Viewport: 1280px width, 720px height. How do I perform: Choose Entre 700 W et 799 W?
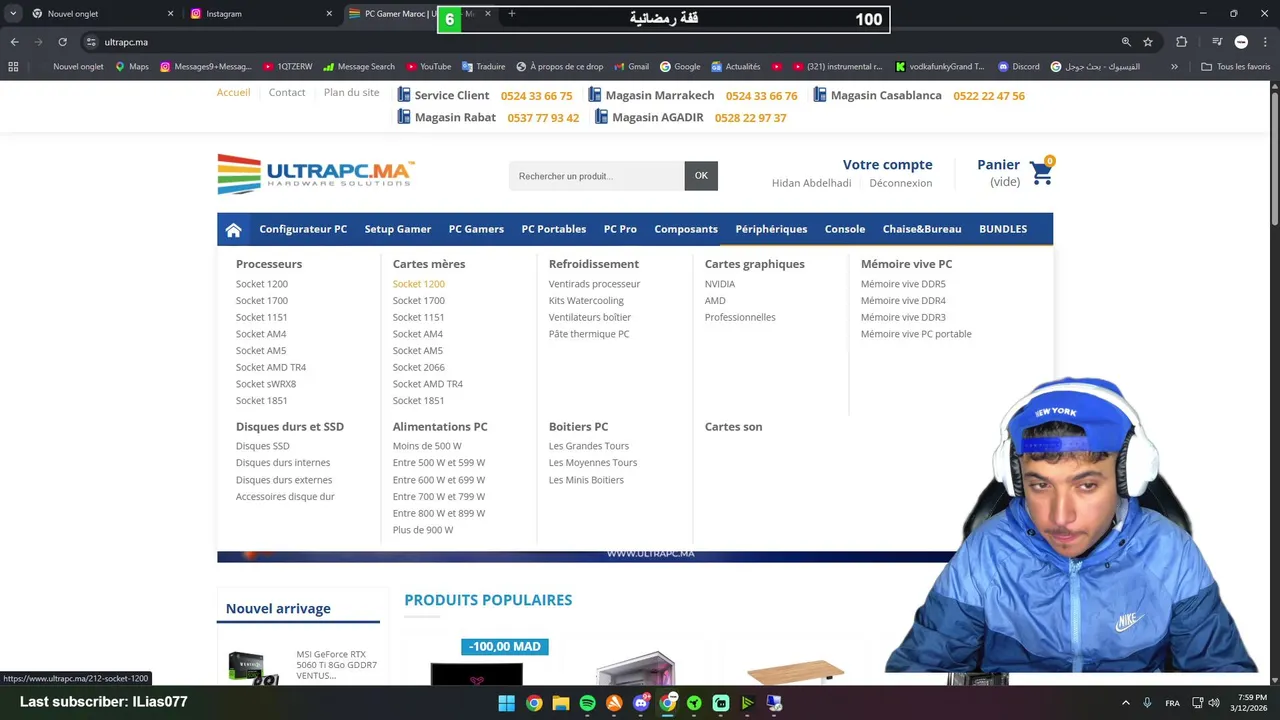[x=439, y=497]
